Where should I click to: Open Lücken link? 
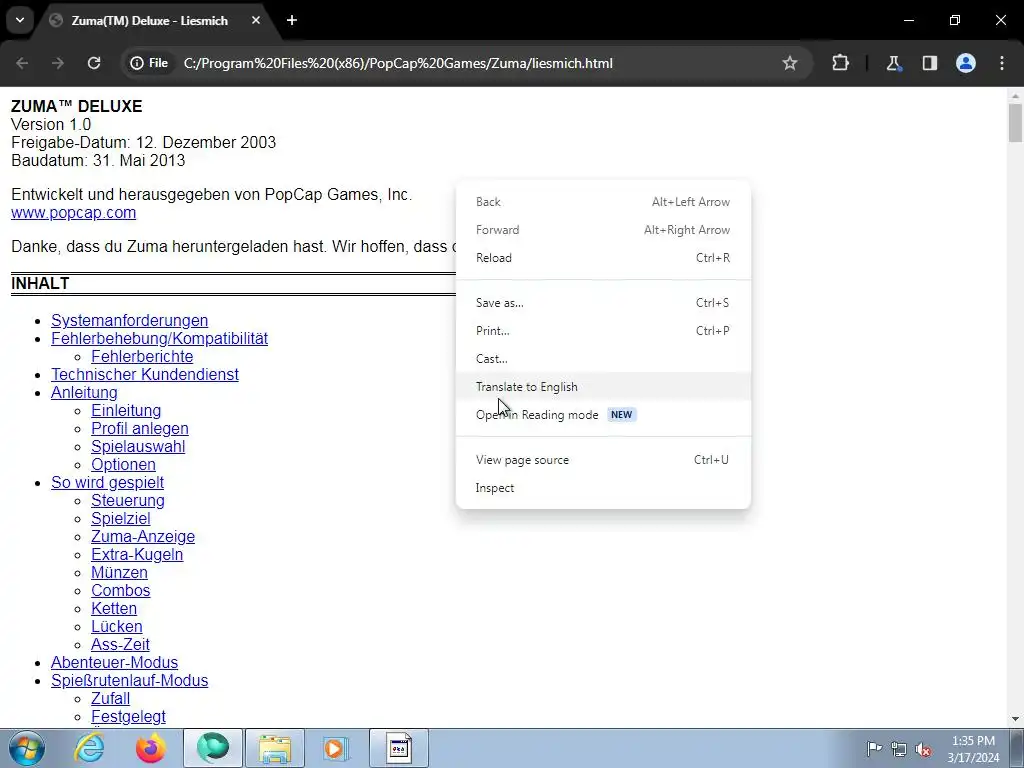point(117,626)
